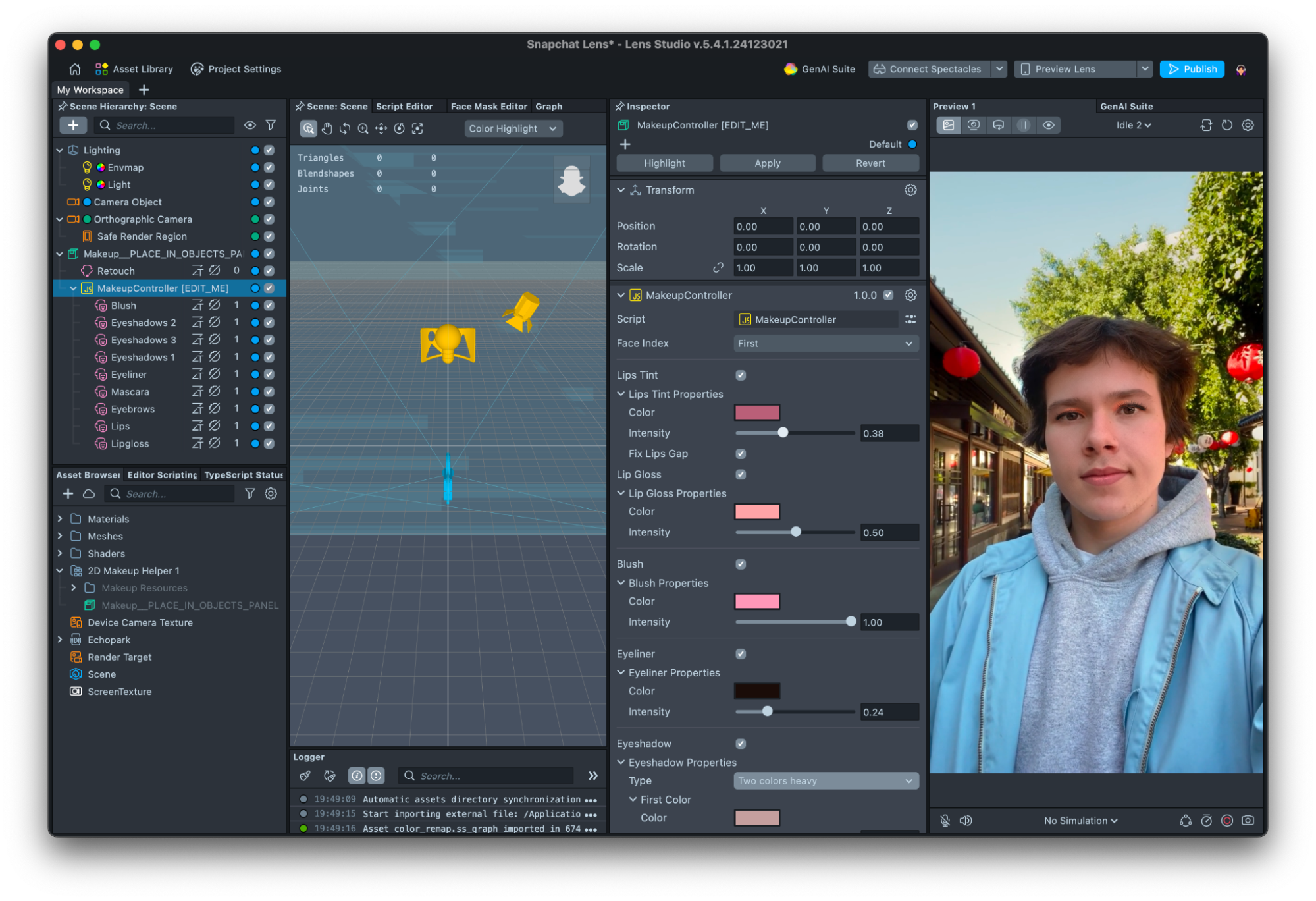Mute the microphone in Preview panel
The image size is (1316, 901).
tap(945, 820)
